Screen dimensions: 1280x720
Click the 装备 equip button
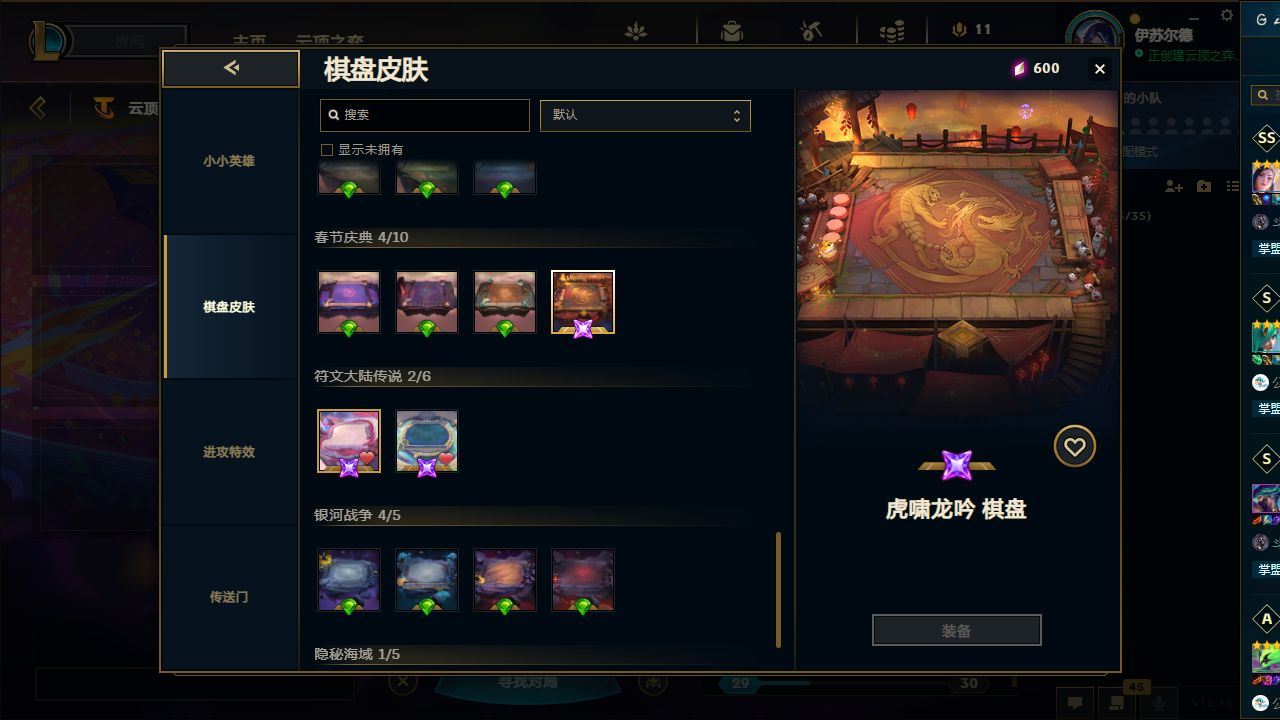957,631
